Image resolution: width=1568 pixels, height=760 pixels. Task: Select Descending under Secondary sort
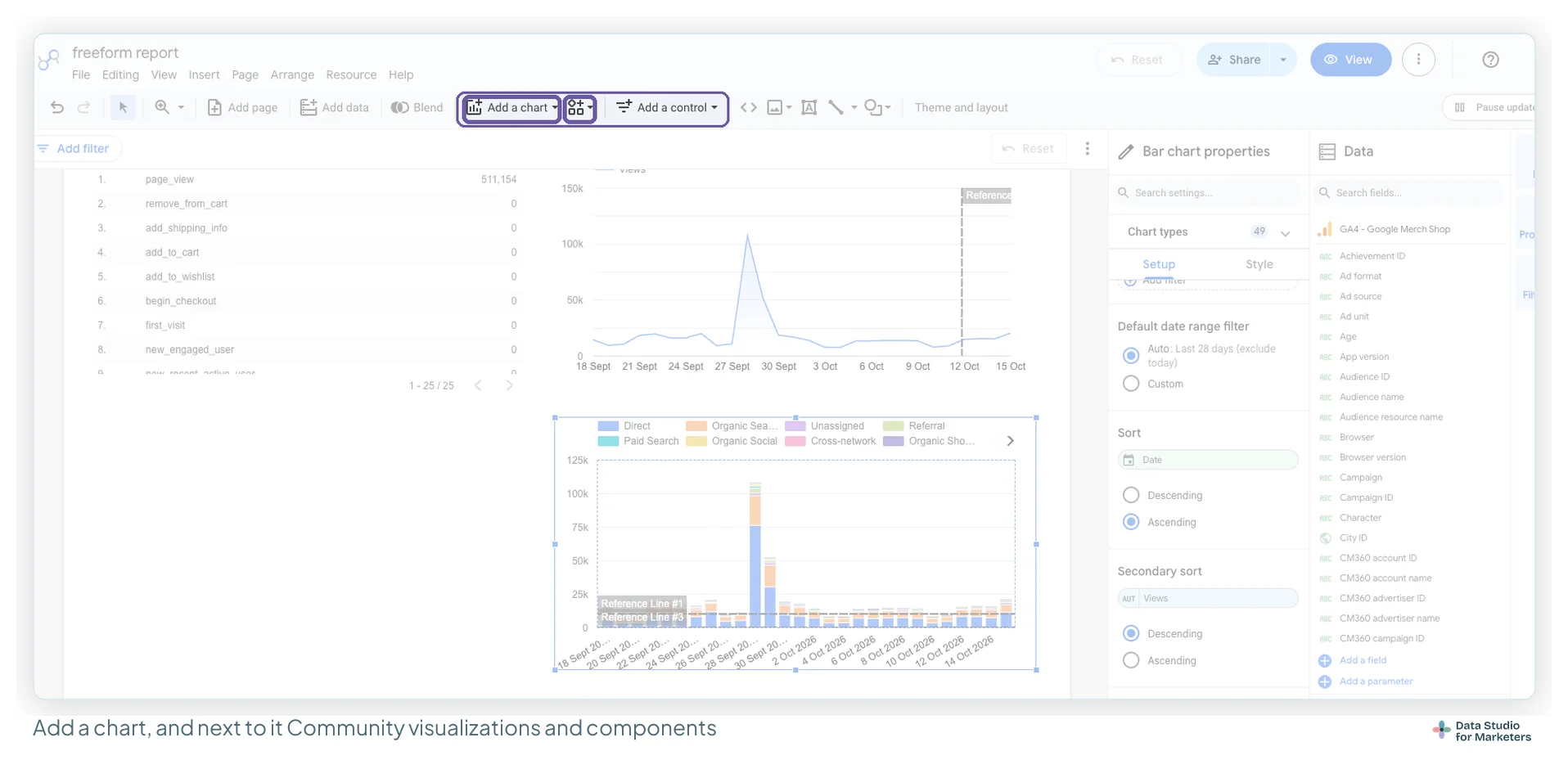[x=1130, y=633]
